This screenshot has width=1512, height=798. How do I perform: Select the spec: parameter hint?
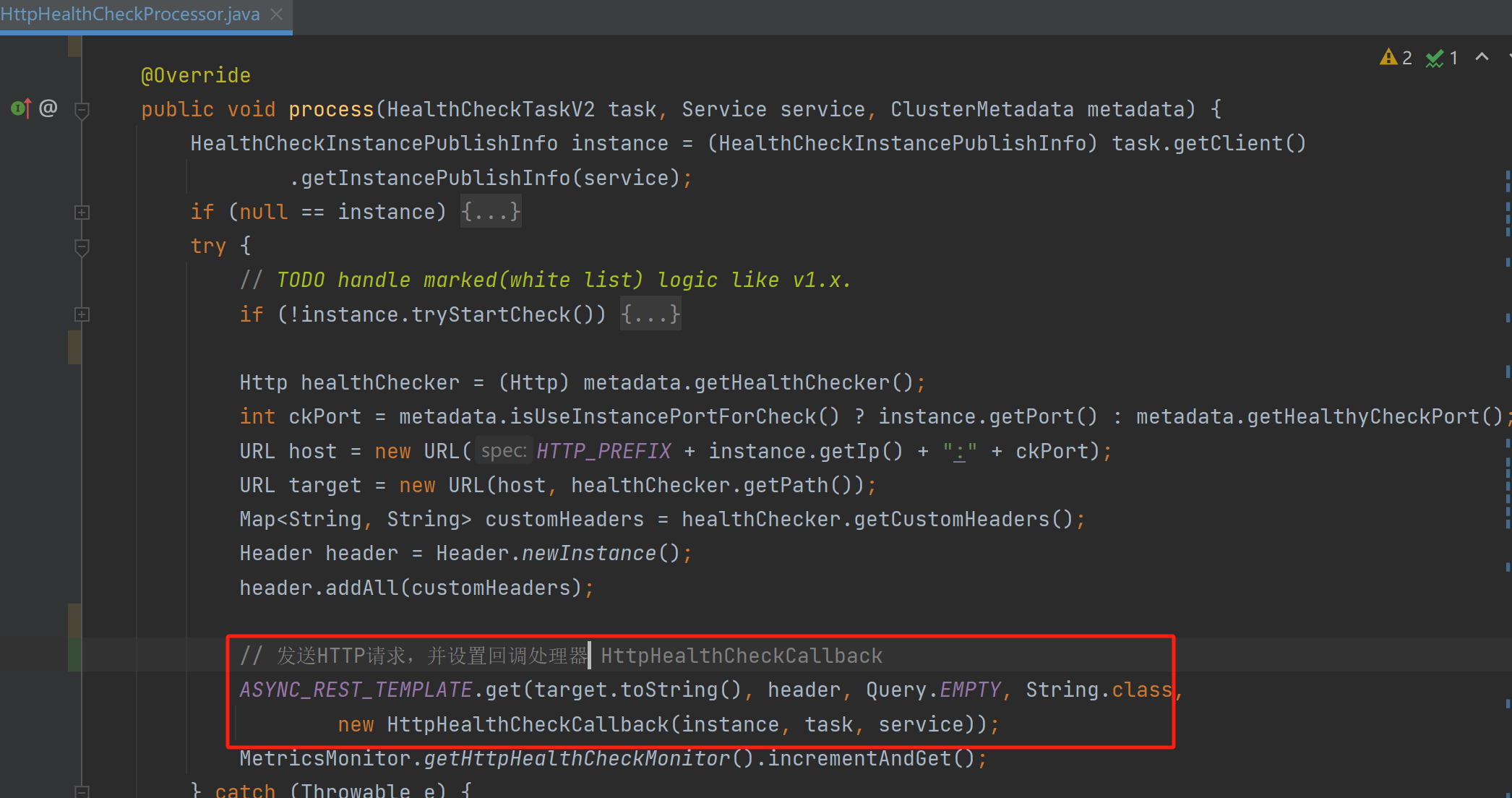504,451
